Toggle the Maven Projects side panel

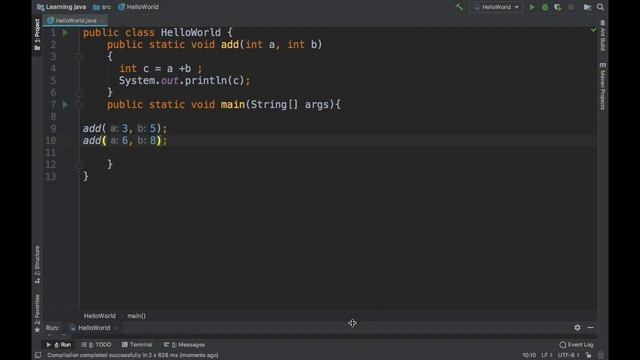pos(603,86)
